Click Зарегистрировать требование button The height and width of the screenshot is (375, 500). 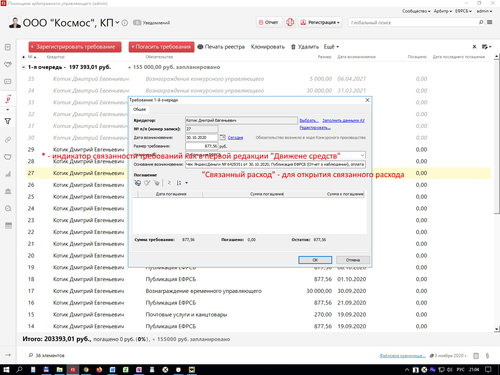pyautogui.click(x=75, y=47)
